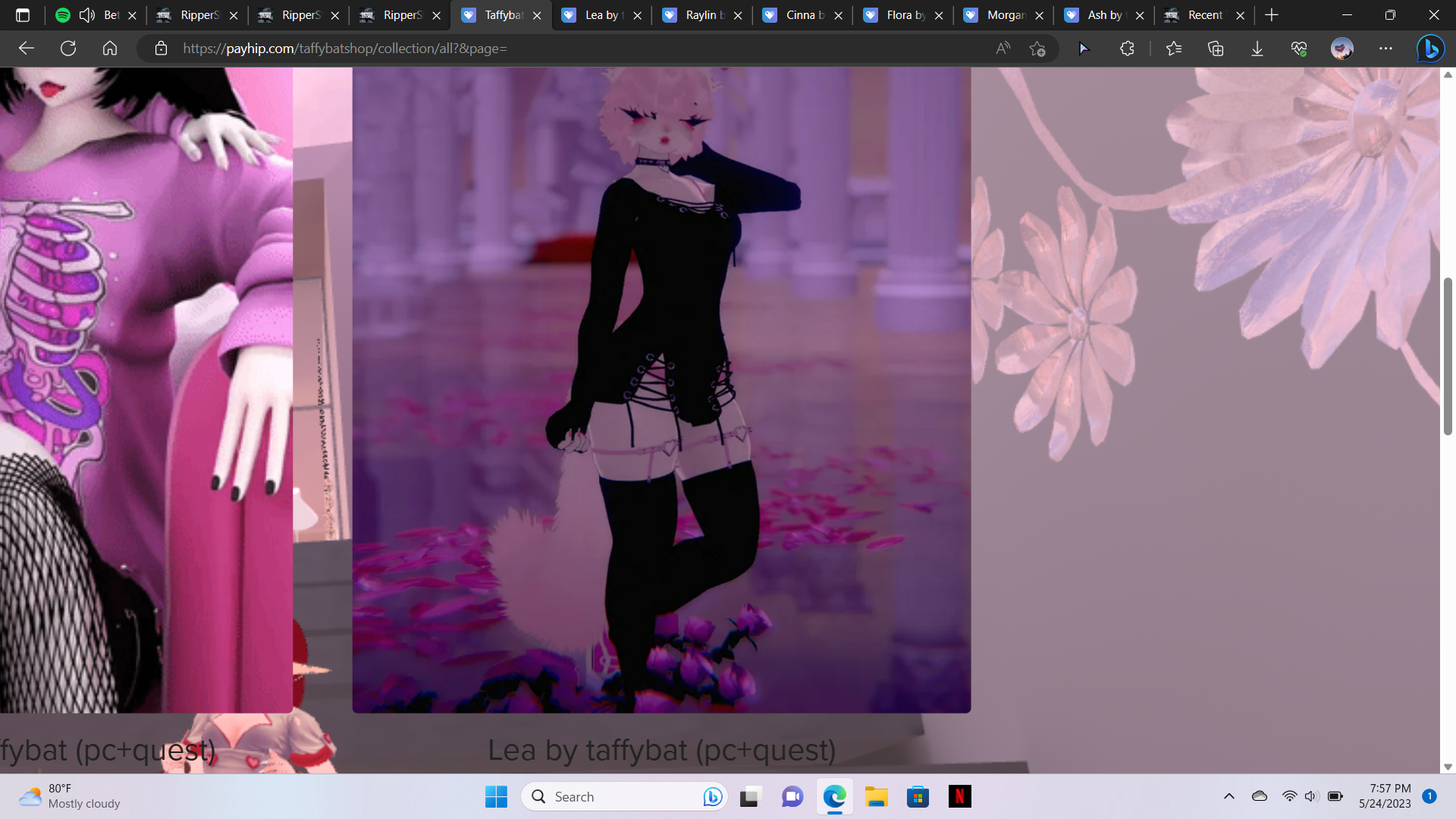This screenshot has width=1456, height=819.
Task: Open Settings and more ellipsis menu
Action: (x=1386, y=49)
